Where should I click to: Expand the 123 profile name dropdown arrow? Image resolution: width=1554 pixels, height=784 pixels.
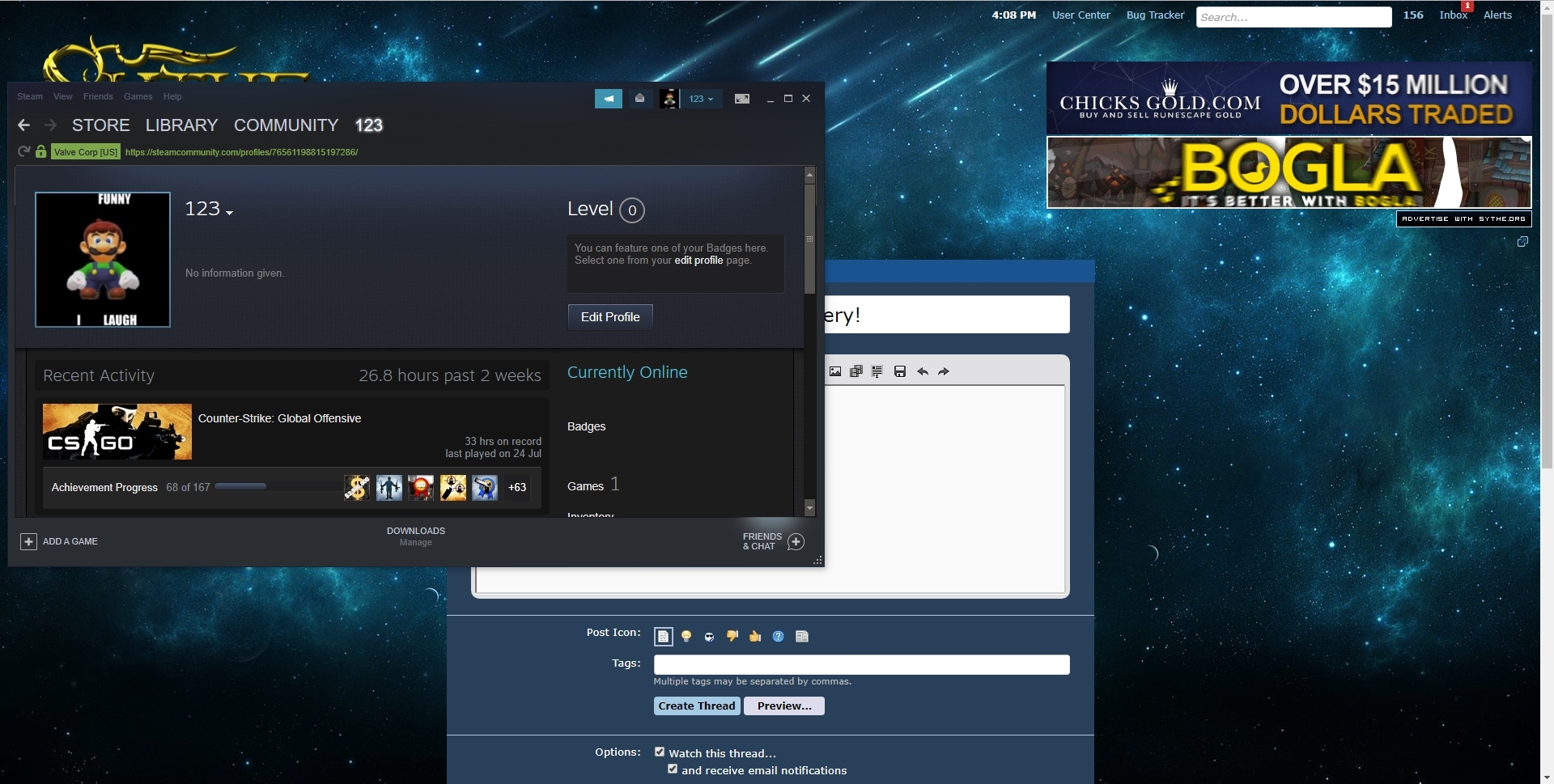tap(230, 213)
